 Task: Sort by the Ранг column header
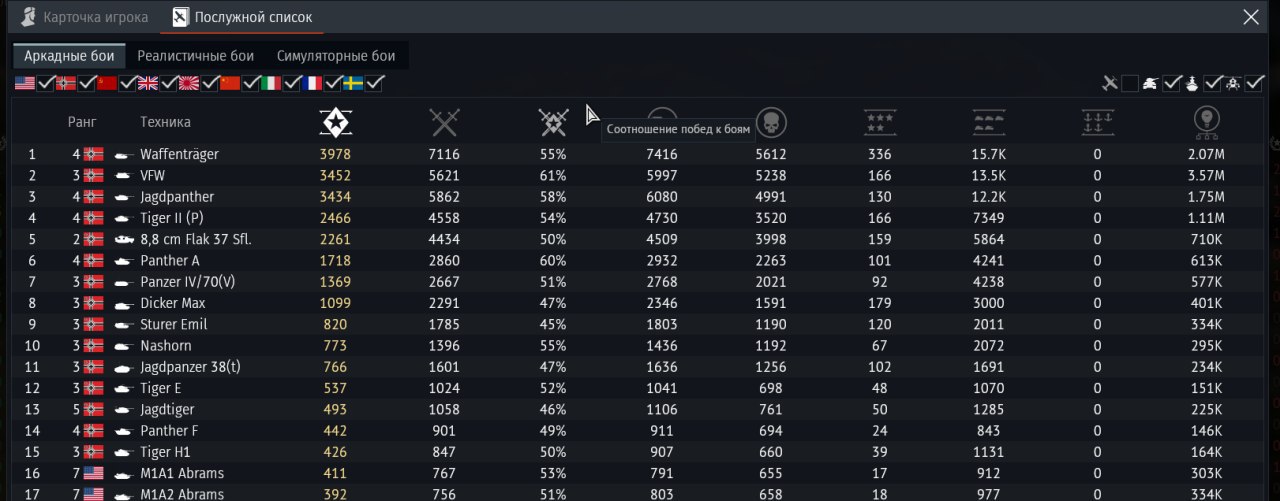[82, 122]
